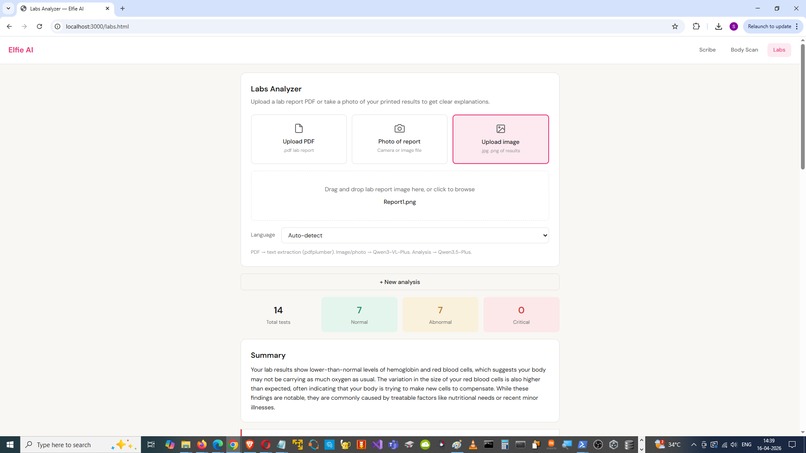Click the page vertical scrollbar

click(802, 105)
